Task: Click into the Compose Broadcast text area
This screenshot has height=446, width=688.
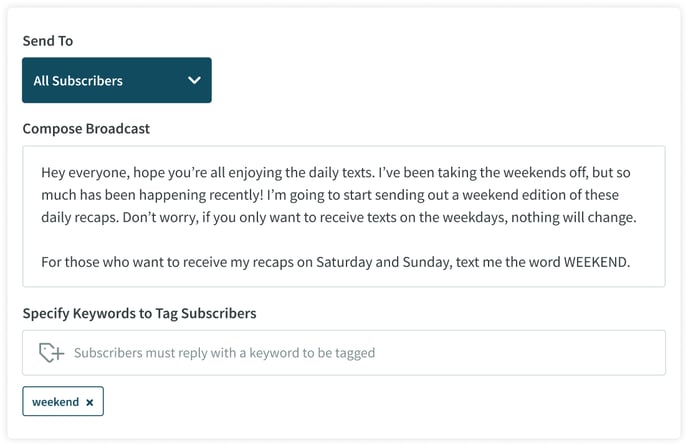Action: pos(344,216)
